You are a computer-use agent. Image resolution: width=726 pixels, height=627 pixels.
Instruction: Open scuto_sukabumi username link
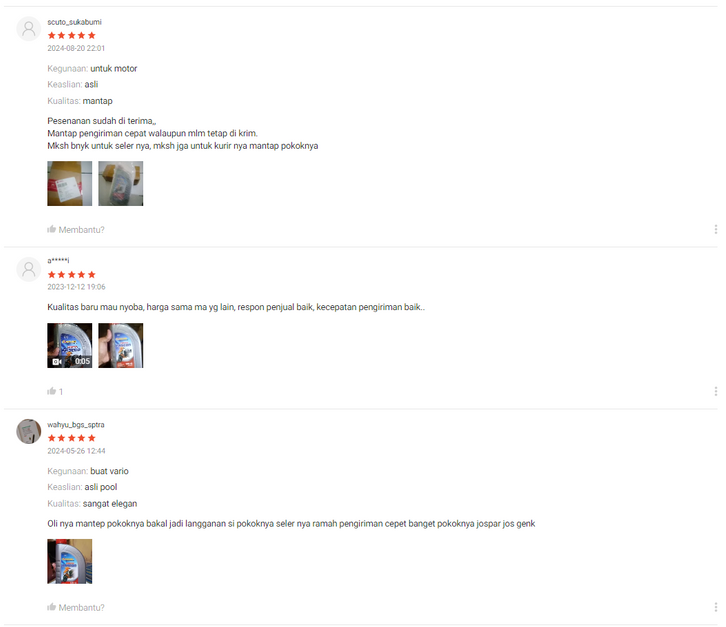click(74, 22)
